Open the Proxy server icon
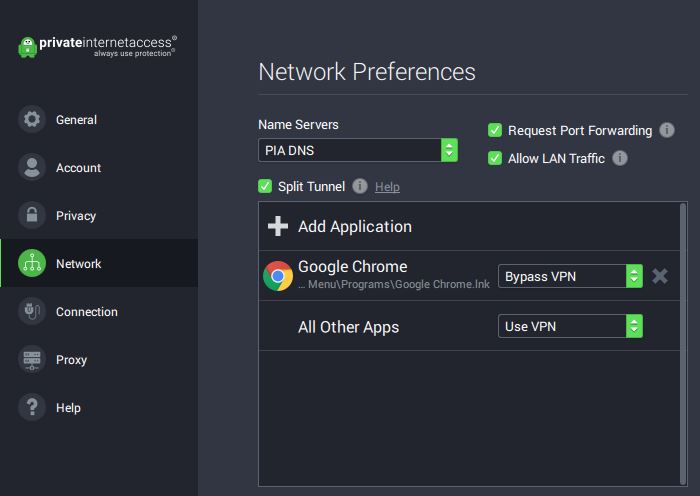 coord(32,359)
